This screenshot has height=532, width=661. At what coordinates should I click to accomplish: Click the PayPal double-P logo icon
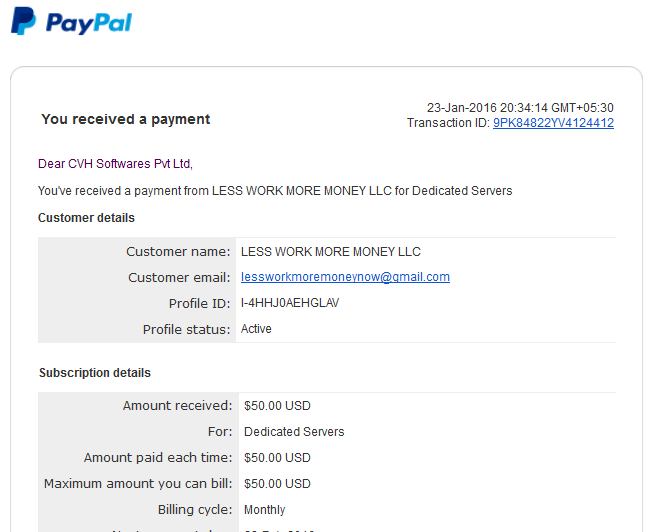click(24, 21)
